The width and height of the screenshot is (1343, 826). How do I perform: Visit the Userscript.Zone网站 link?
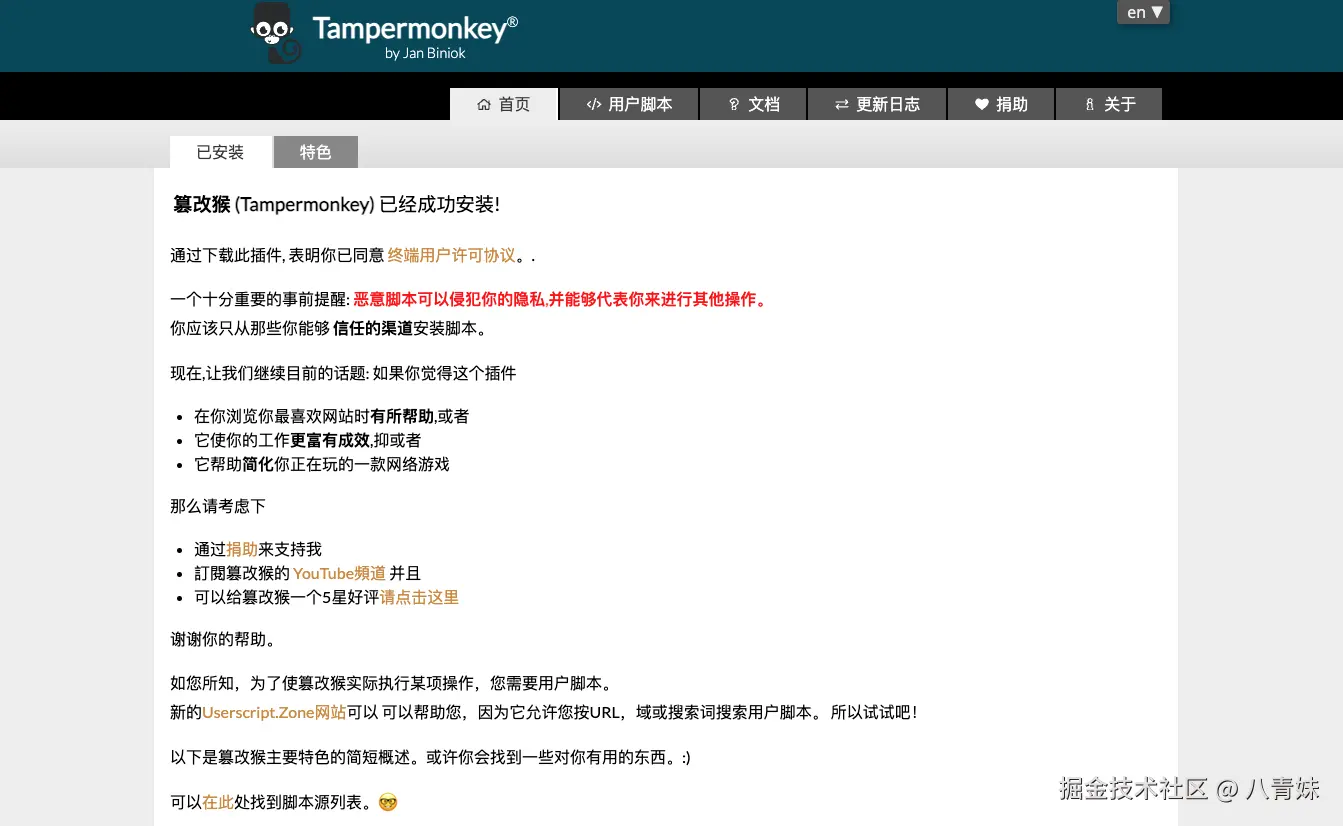tap(274, 712)
